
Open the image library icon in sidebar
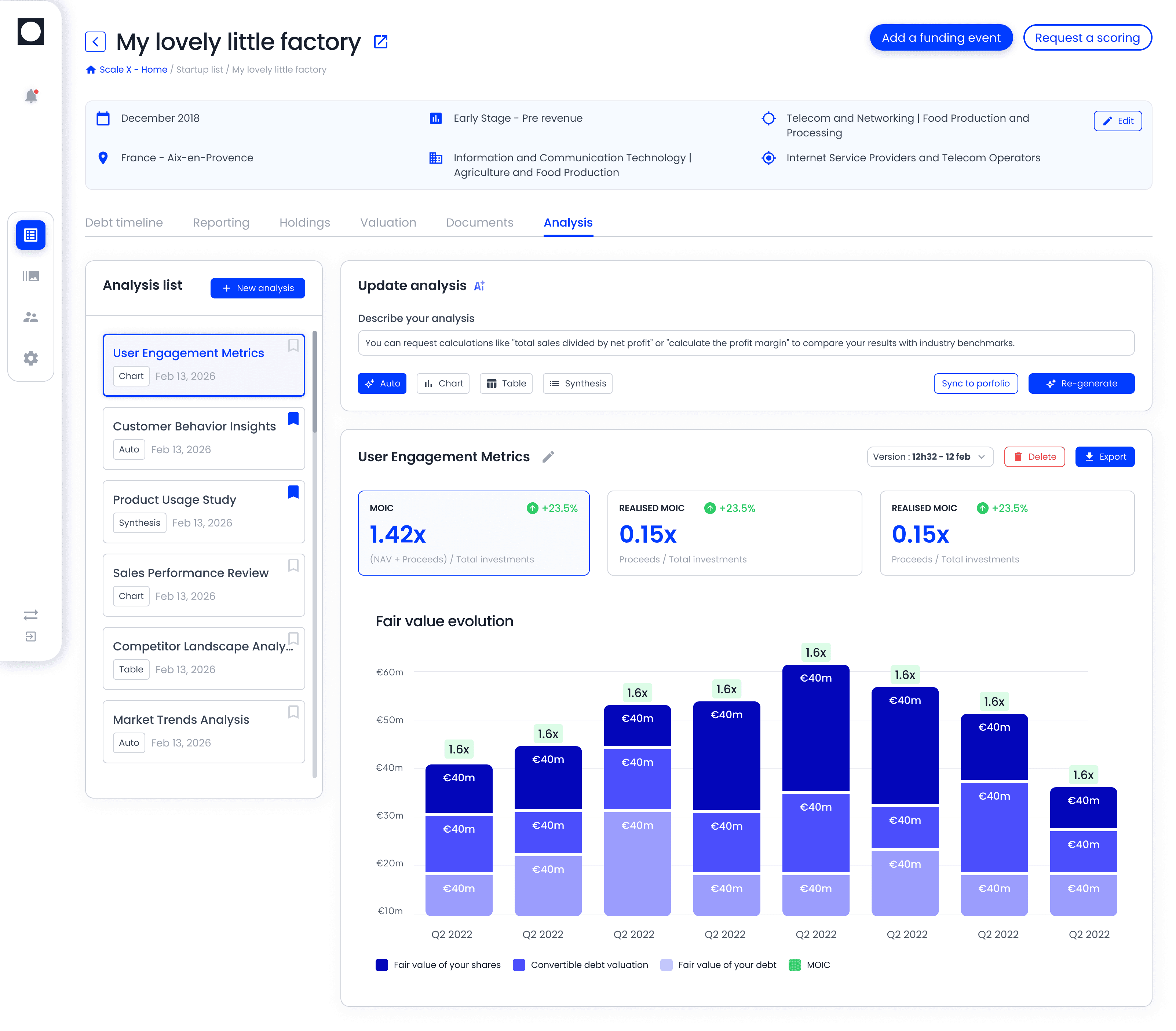tap(31, 276)
